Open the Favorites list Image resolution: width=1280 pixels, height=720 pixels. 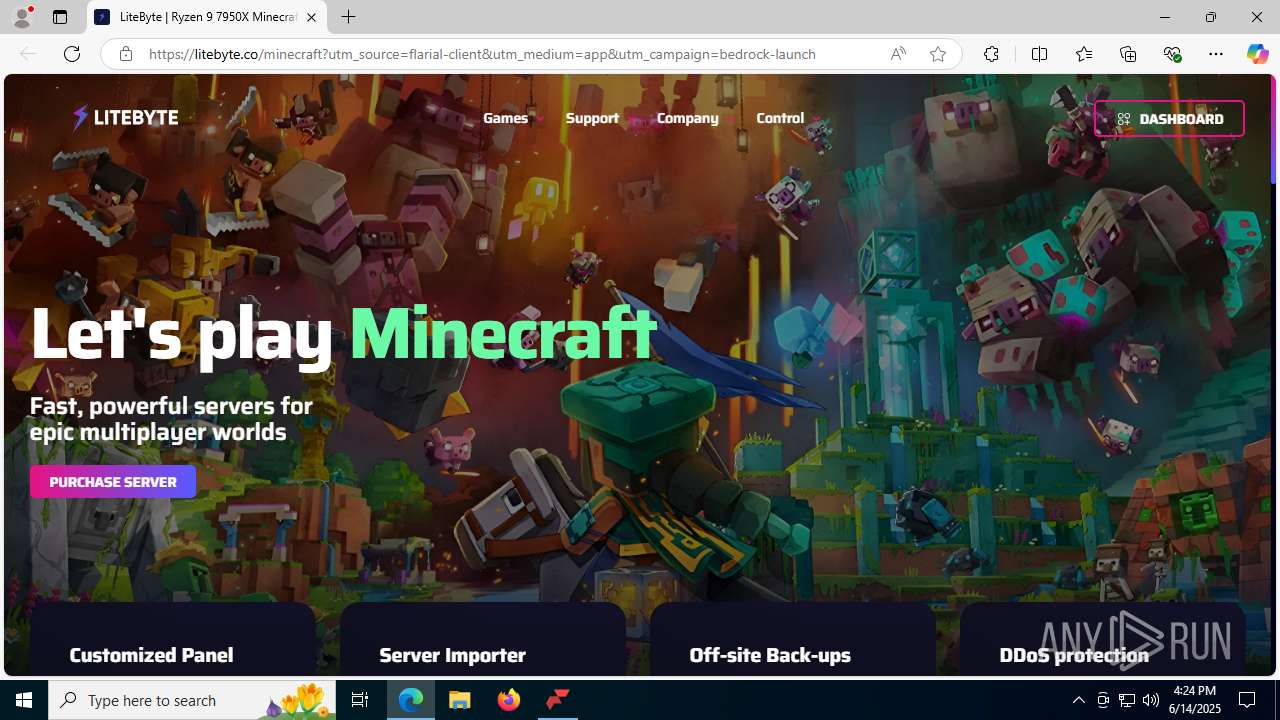click(1084, 54)
